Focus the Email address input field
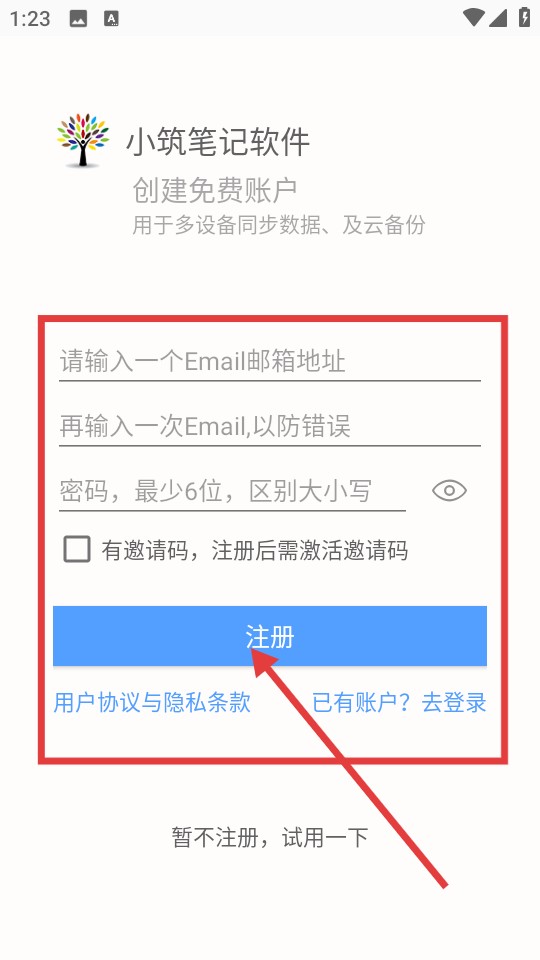Viewport: 540px width, 960px height. (269, 361)
